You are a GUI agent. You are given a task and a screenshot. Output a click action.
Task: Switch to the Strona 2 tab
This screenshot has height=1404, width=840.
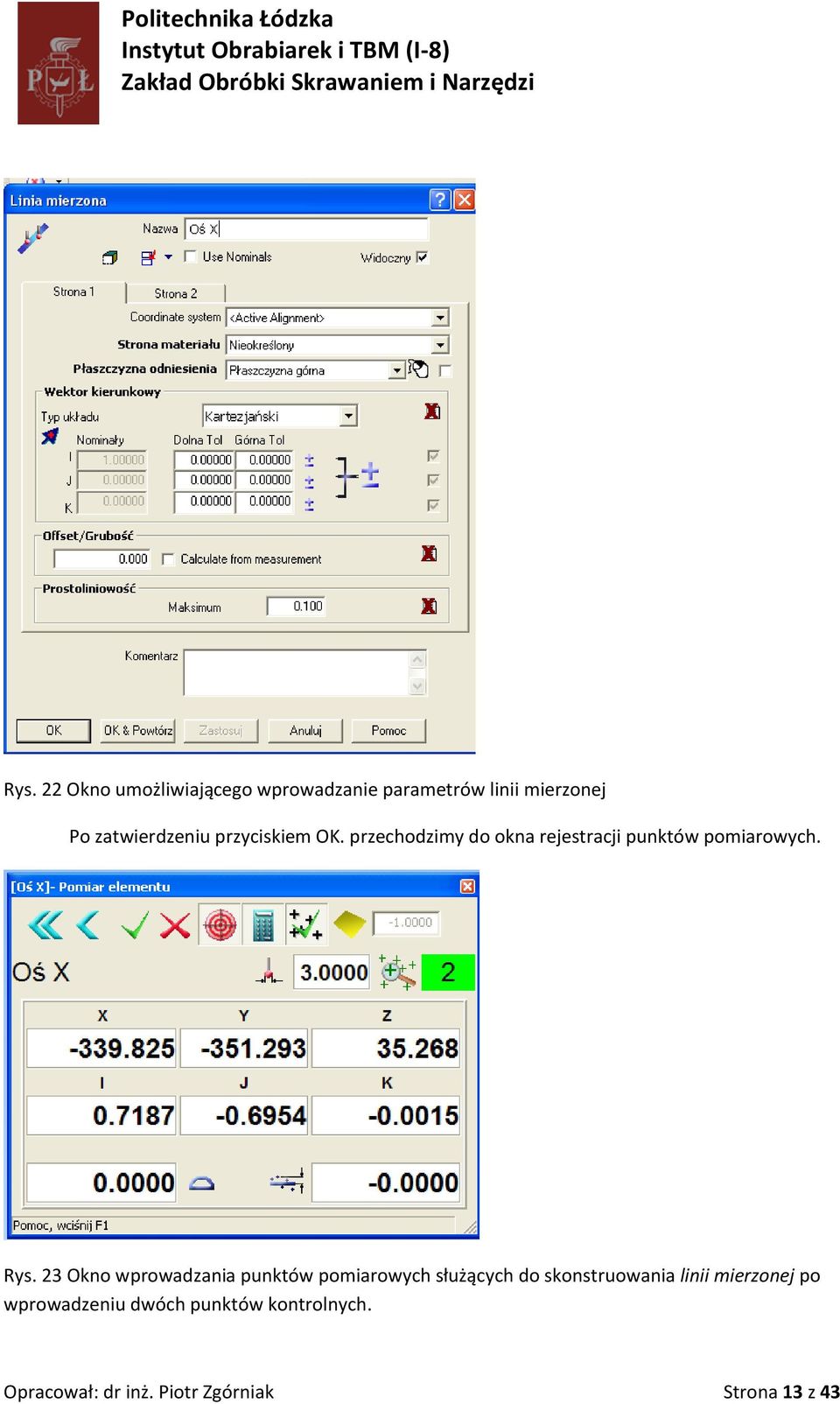click(176, 293)
